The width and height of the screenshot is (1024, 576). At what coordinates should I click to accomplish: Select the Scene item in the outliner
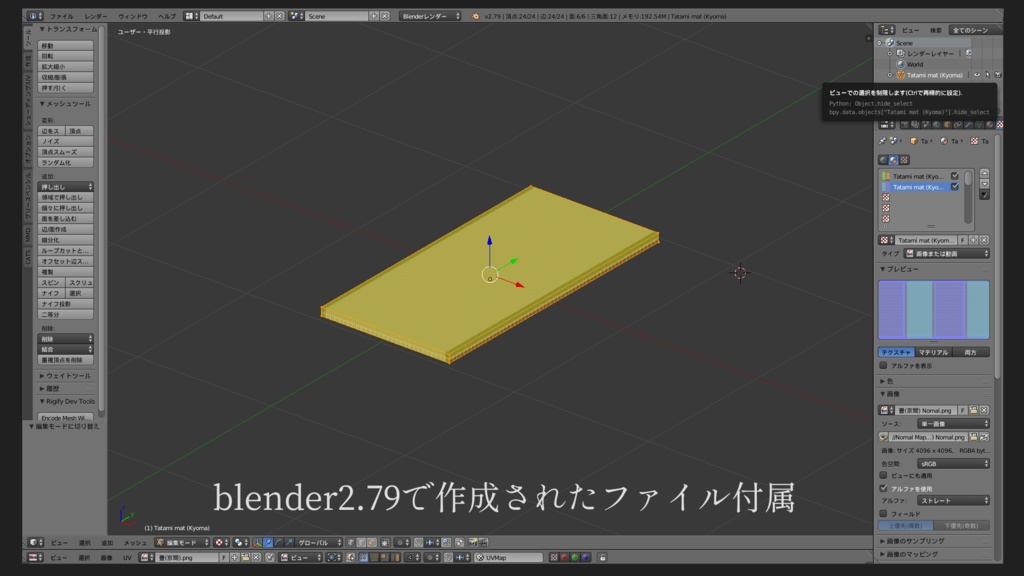pos(904,43)
